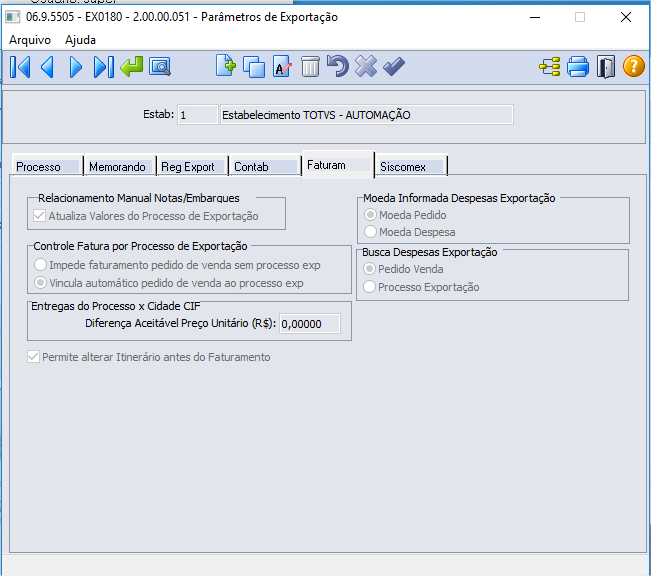Viewport: 651px width, 576px height.
Task: Click the 'Busca Despesas Exportação' label
Action: tap(430, 252)
